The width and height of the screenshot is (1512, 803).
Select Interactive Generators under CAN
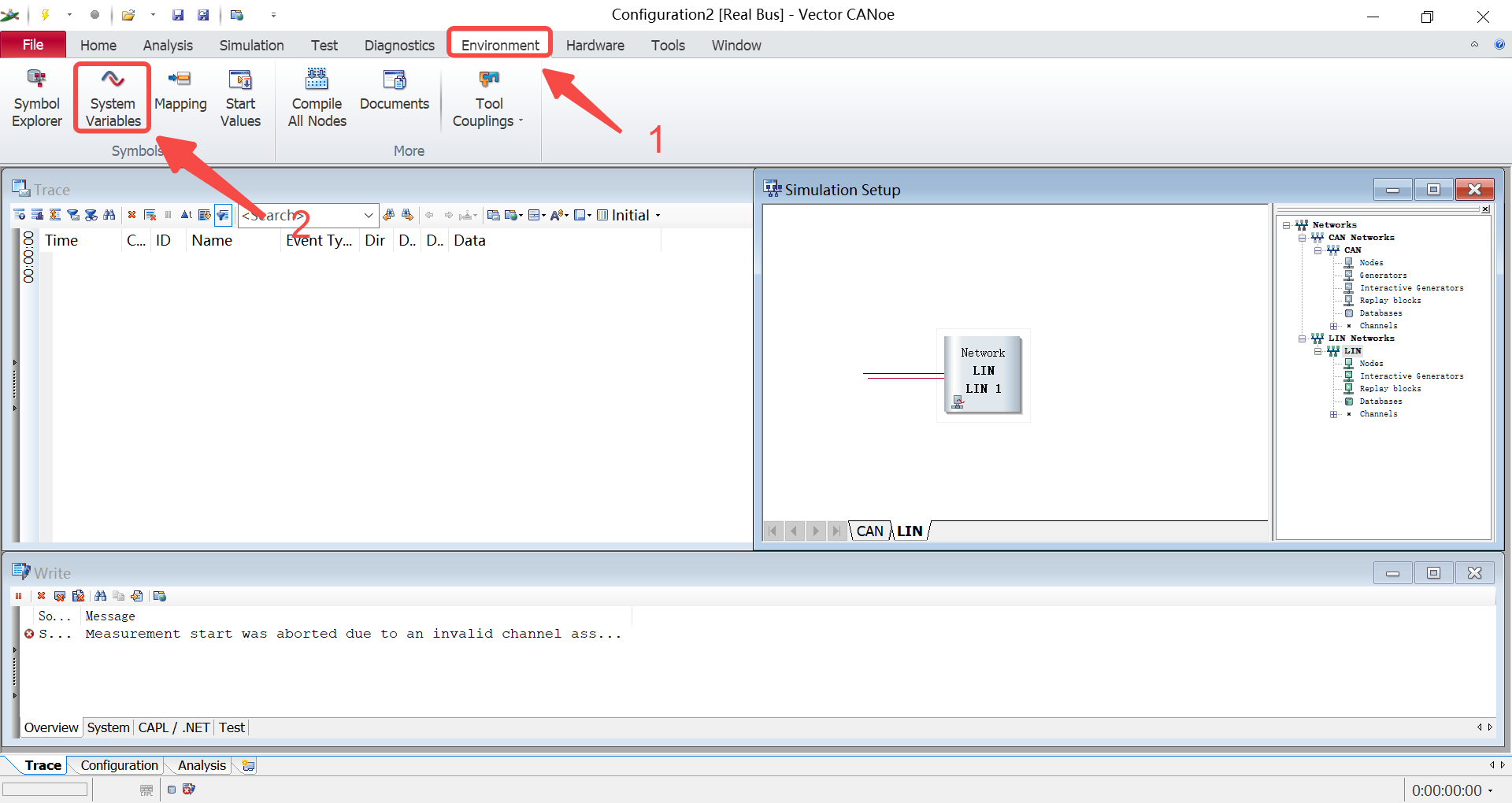1410,288
